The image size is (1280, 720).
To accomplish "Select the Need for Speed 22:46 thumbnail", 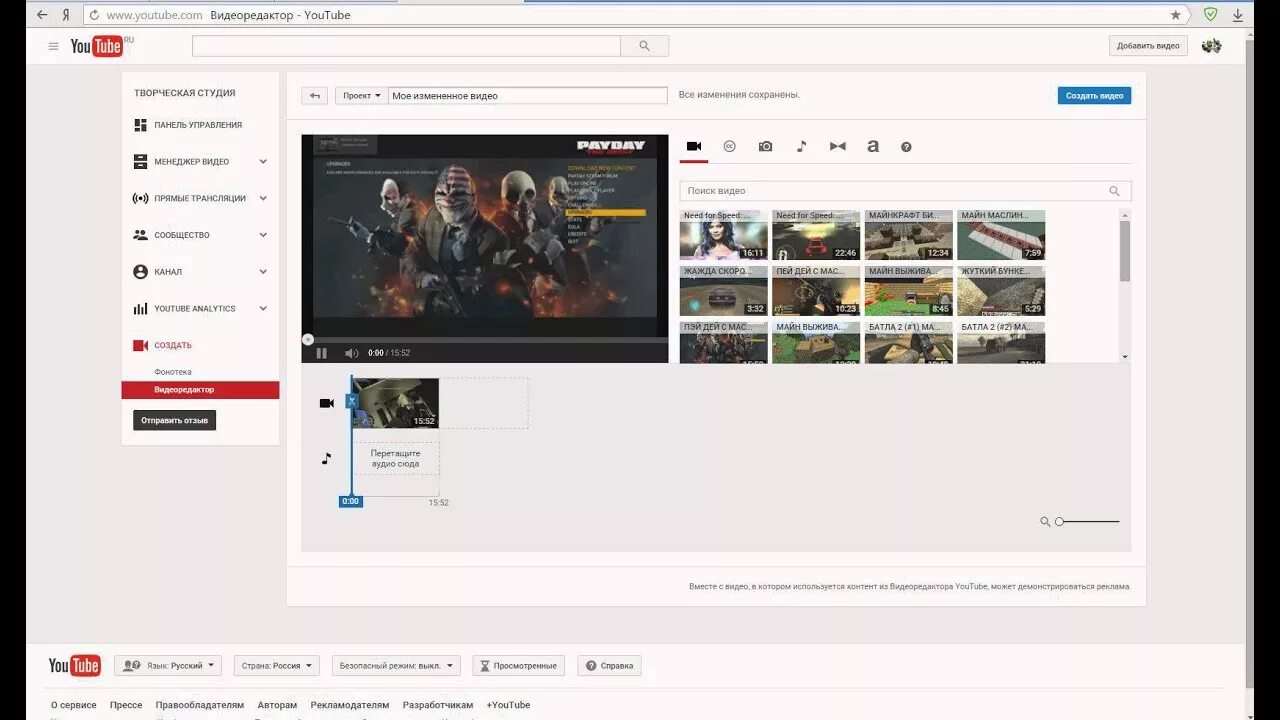I will tap(816, 235).
